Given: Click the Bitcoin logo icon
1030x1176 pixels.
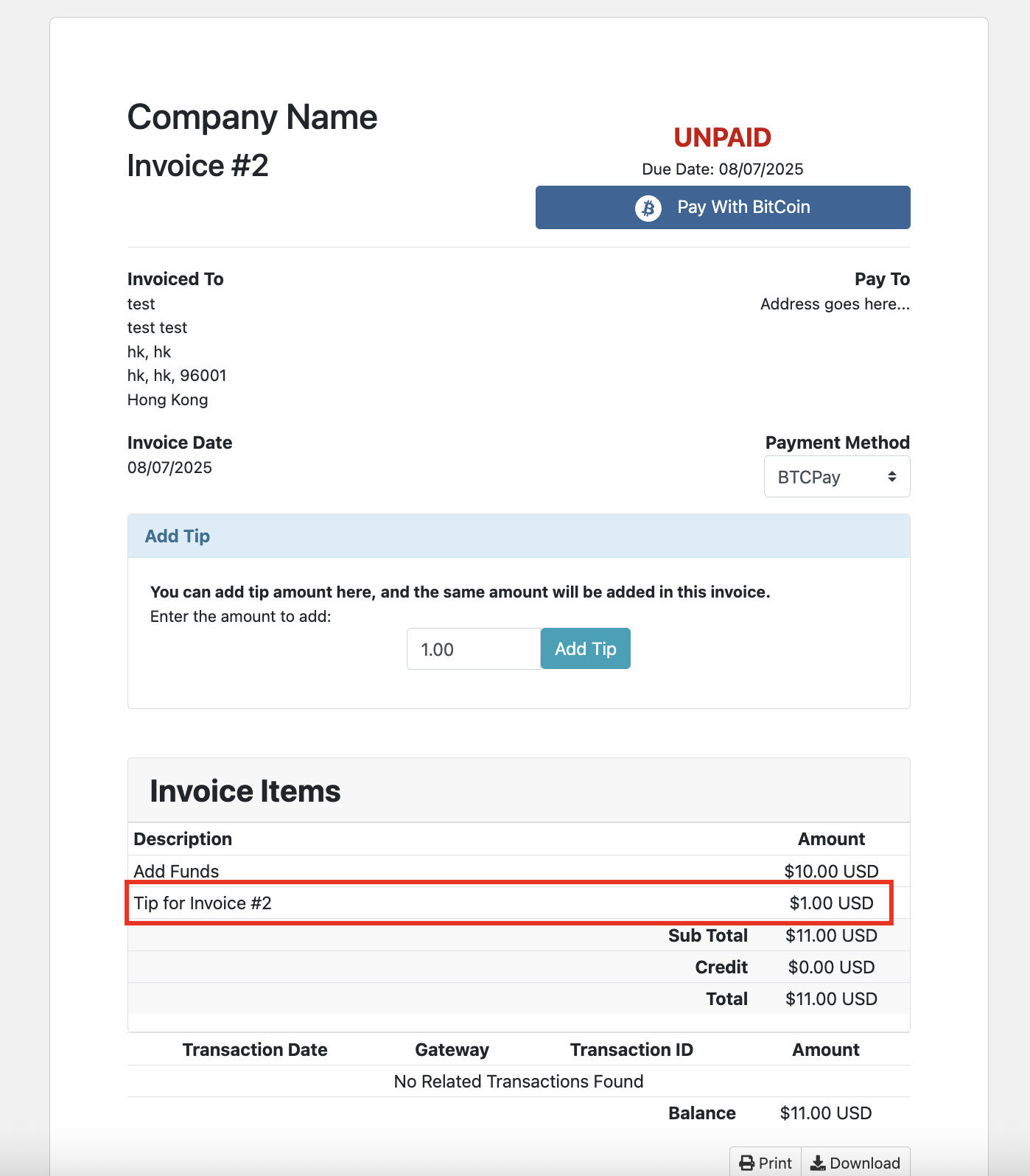Looking at the screenshot, I should [648, 208].
